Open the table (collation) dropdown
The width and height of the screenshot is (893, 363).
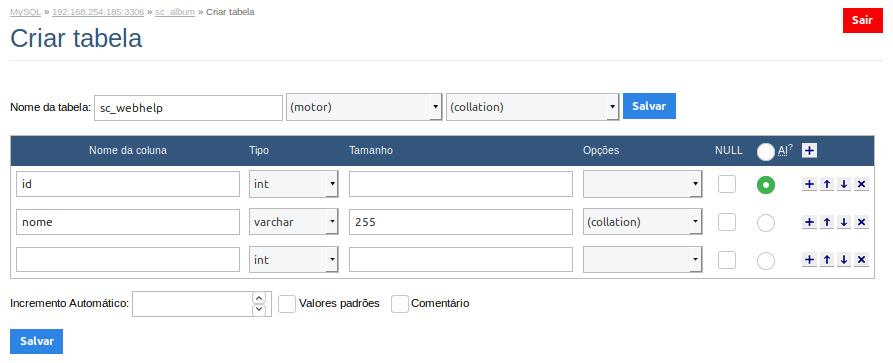point(532,107)
